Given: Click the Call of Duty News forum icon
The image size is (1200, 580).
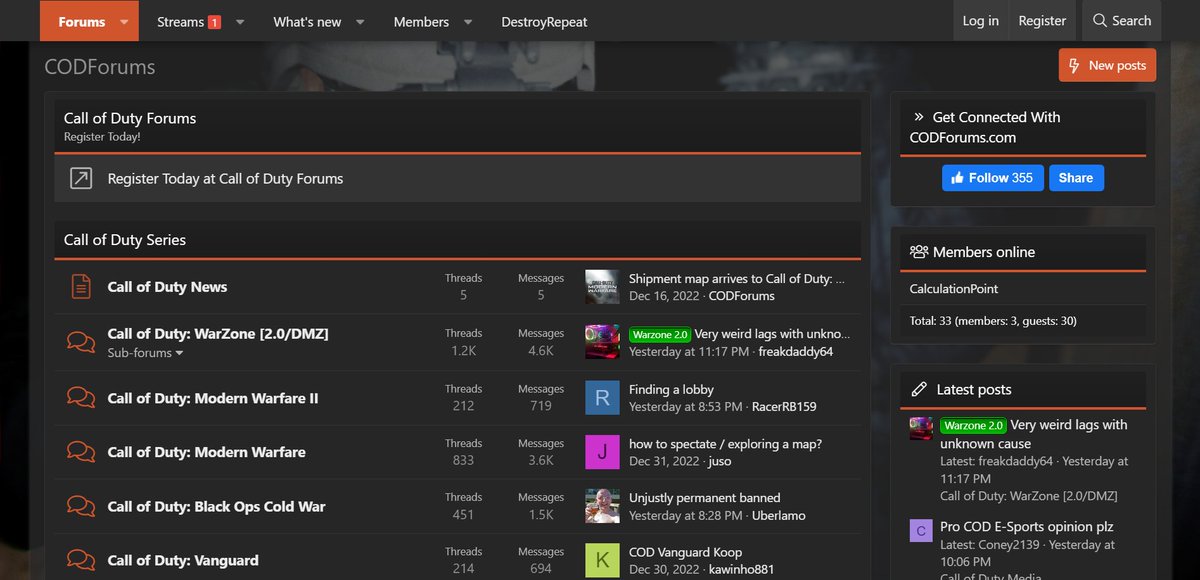Looking at the screenshot, I should (x=81, y=287).
